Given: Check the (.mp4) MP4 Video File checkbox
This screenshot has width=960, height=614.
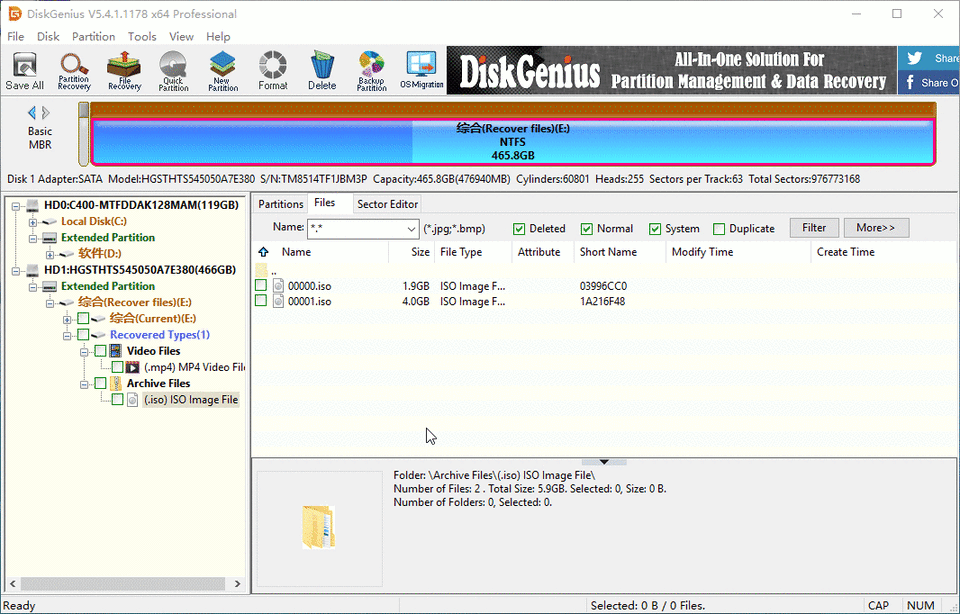Looking at the screenshot, I should point(118,367).
